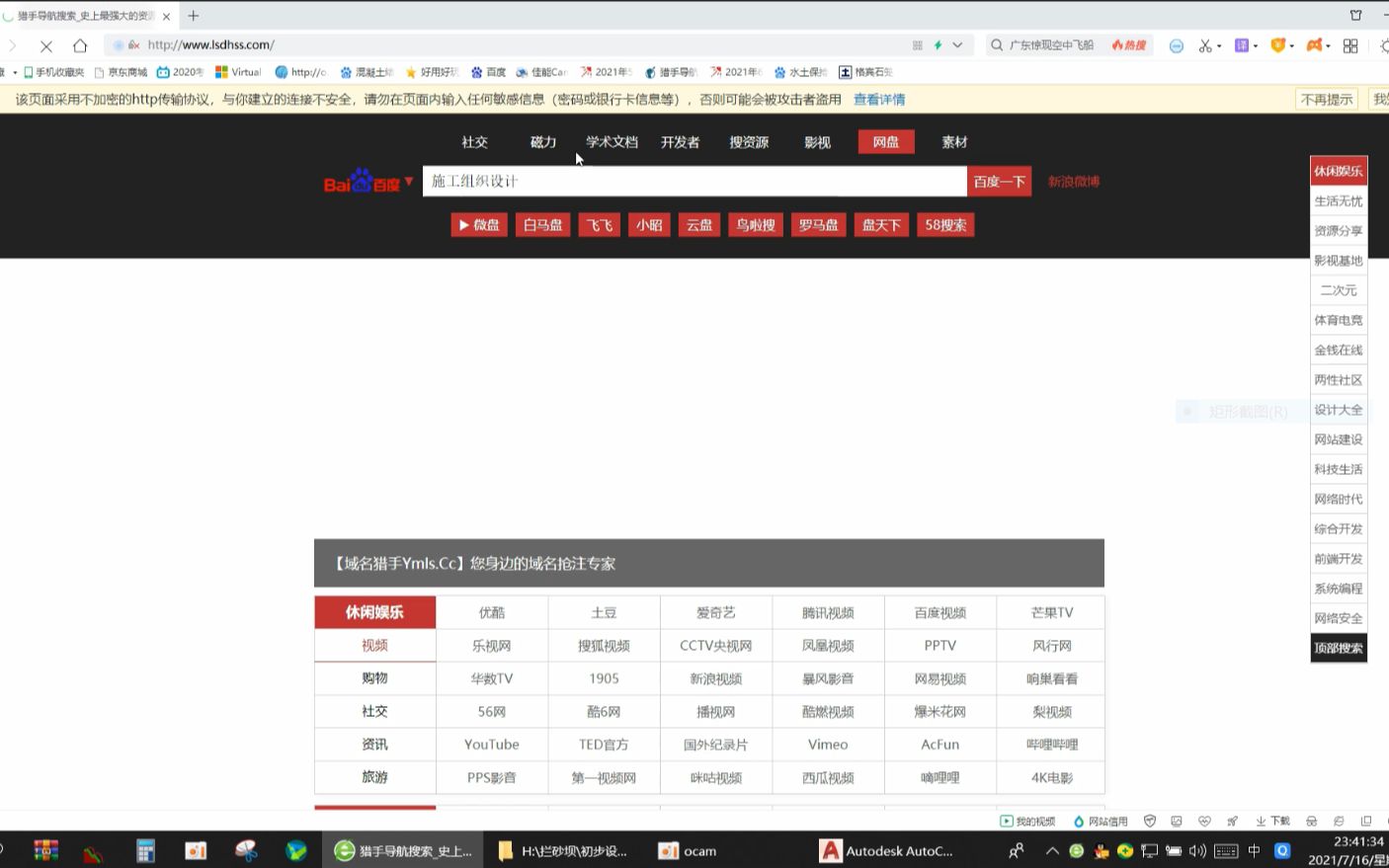Choose the 盘天下 search engine option
The width and height of the screenshot is (1389, 868).
[881, 225]
